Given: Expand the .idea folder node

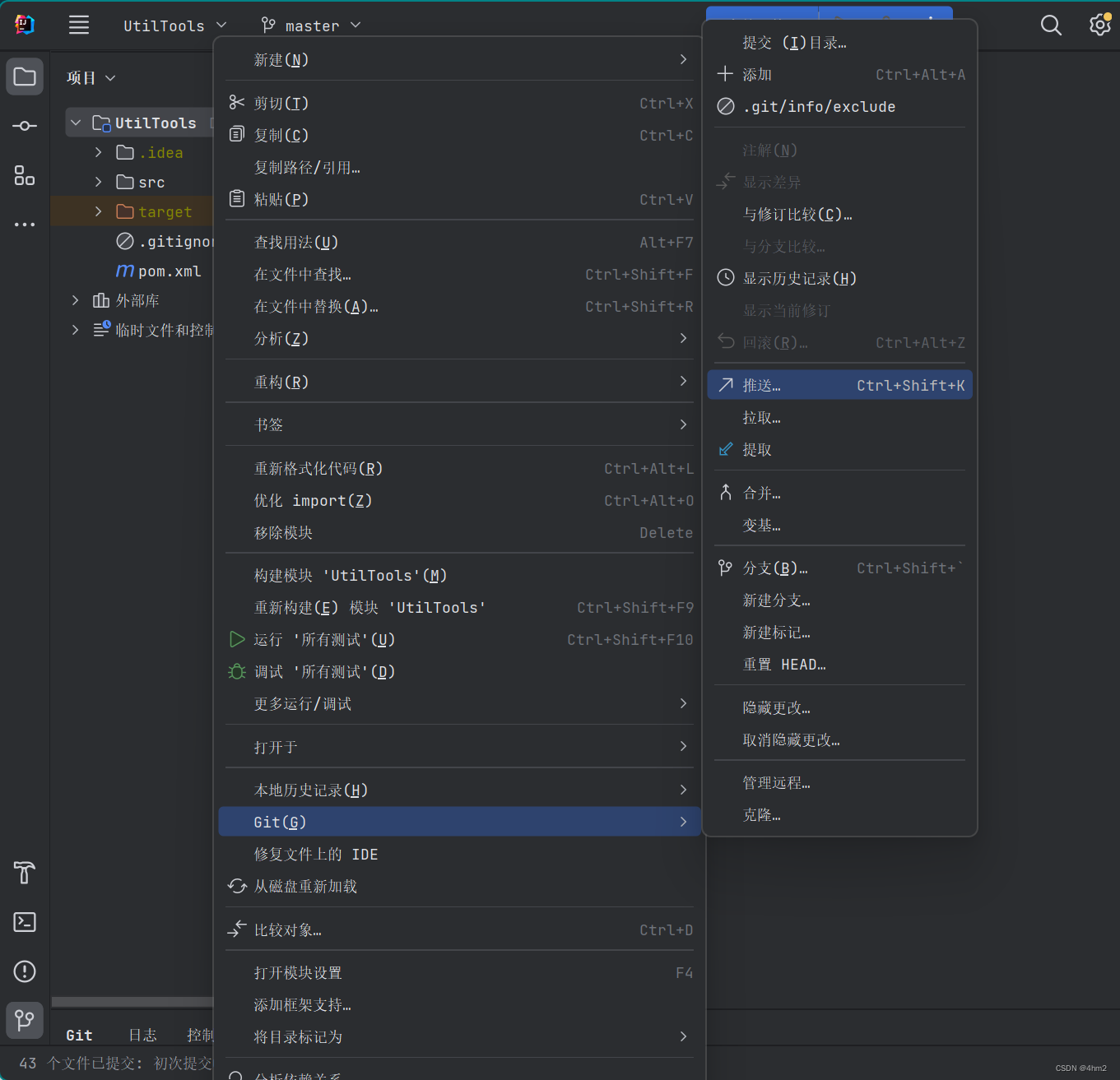Looking at the screenshot, I should tap(99, 152).
